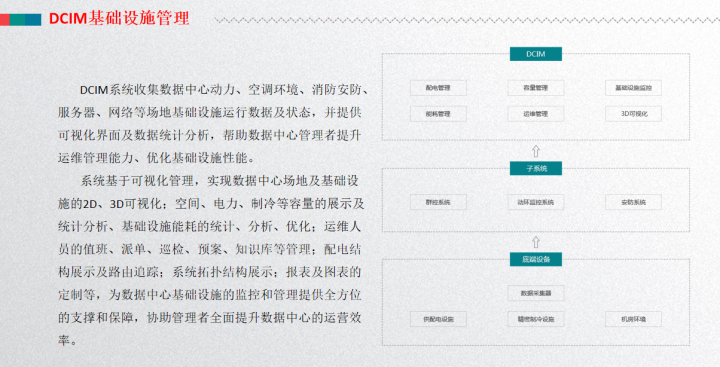Click the line starting "服务器、网络等场地基础设施"
Viewport: 720px width, 367px height.
coord(209,113)
